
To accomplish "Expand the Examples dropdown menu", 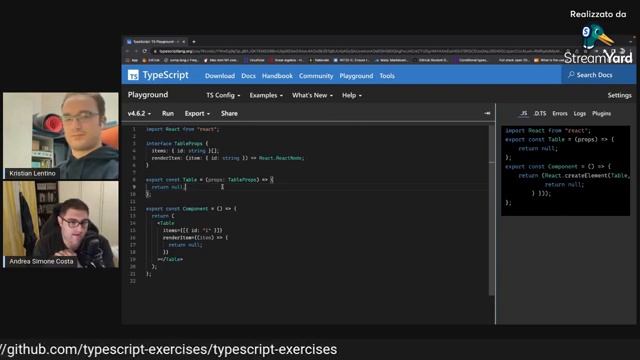I will coord(266,95).
